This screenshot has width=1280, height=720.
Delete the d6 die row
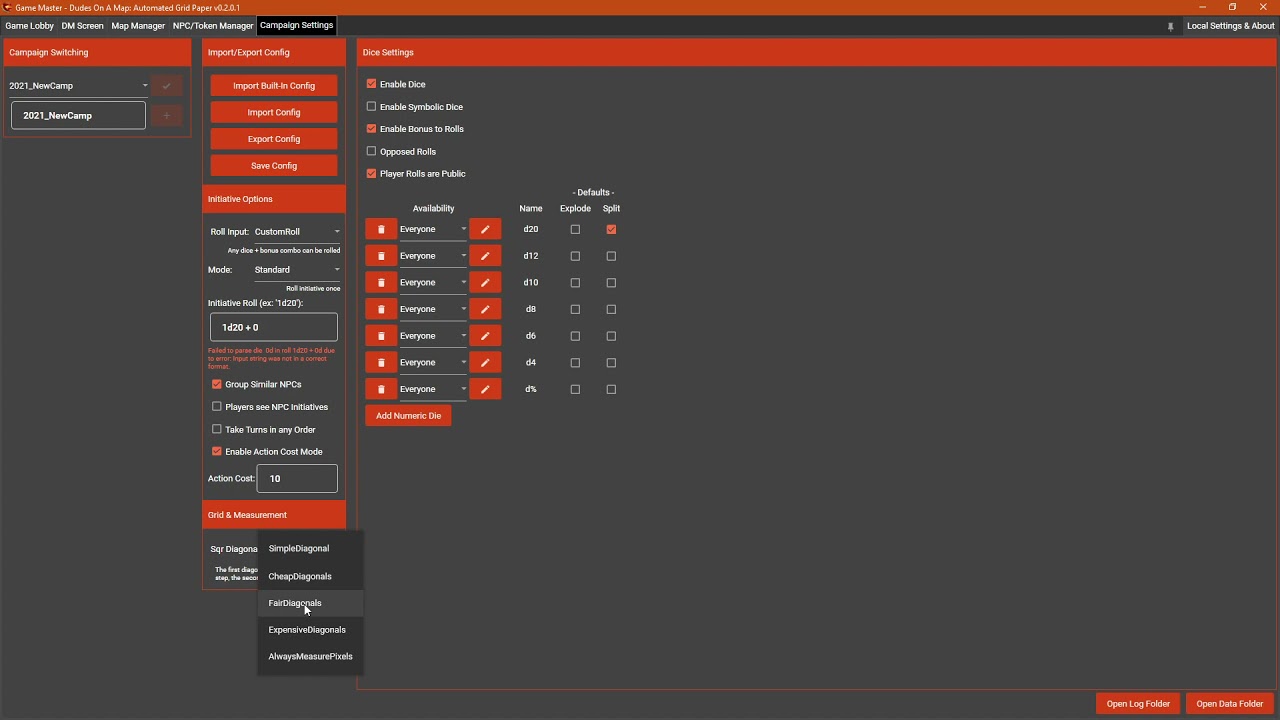click(380, 336)
